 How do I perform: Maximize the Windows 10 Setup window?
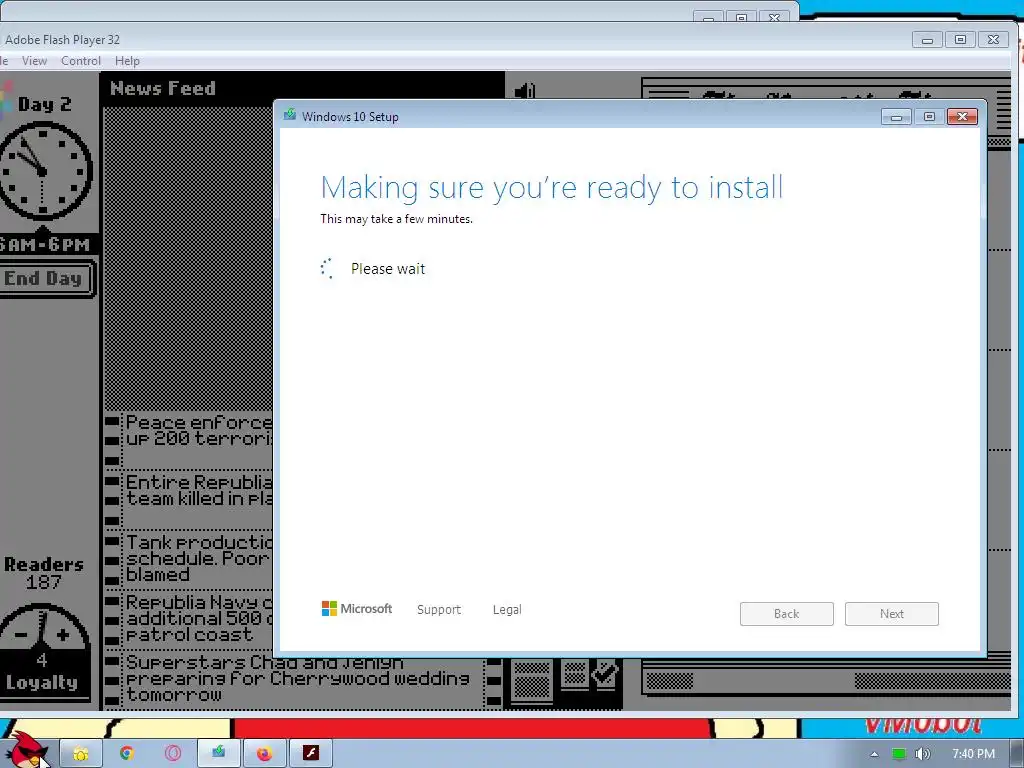tap(929, 117)
